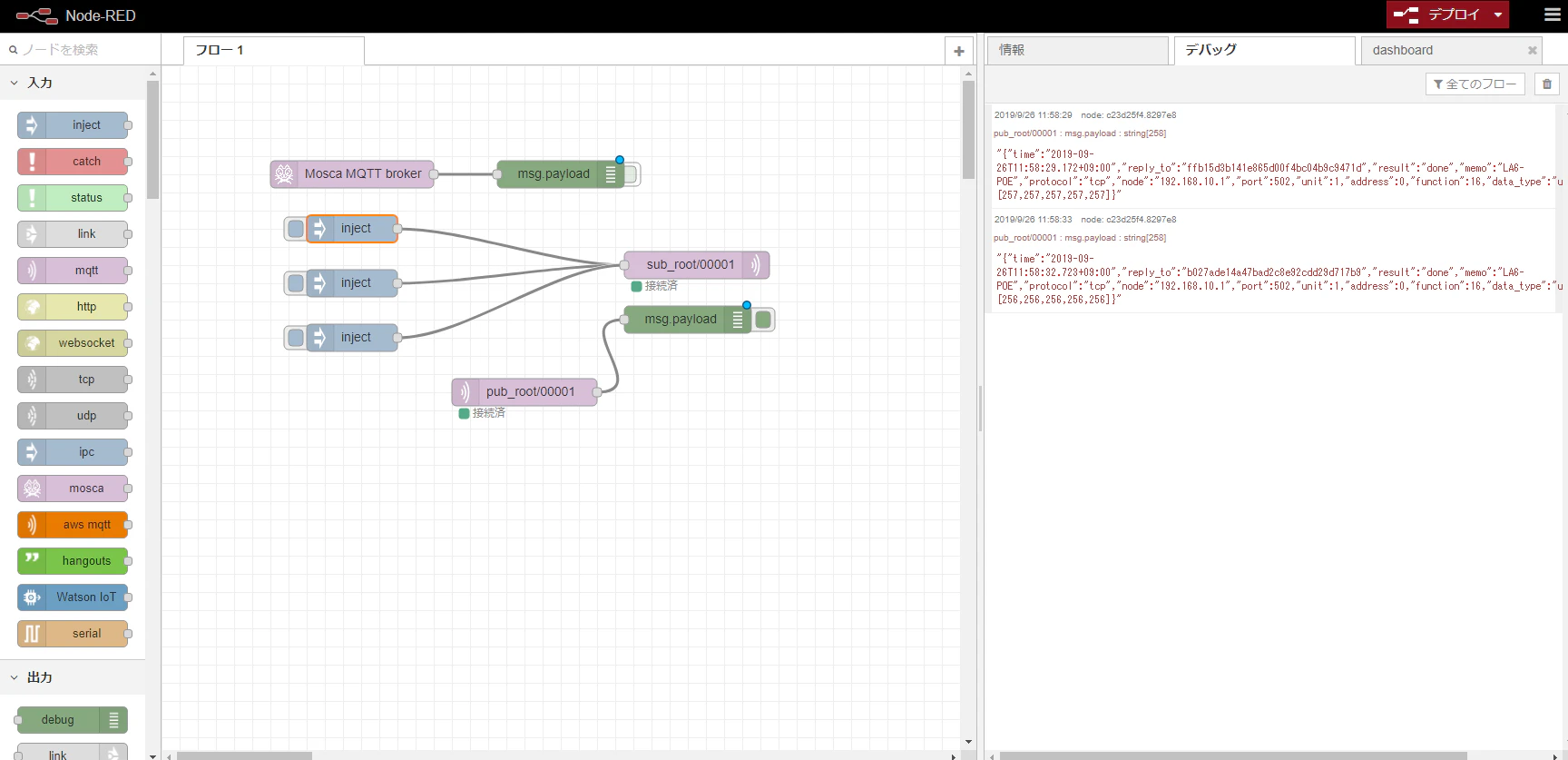Image resolution: width=1568 pixels, height=760 pixels.
Task: Open the 全てのフロー debug filter dropdown
Action: point(1475,84)
